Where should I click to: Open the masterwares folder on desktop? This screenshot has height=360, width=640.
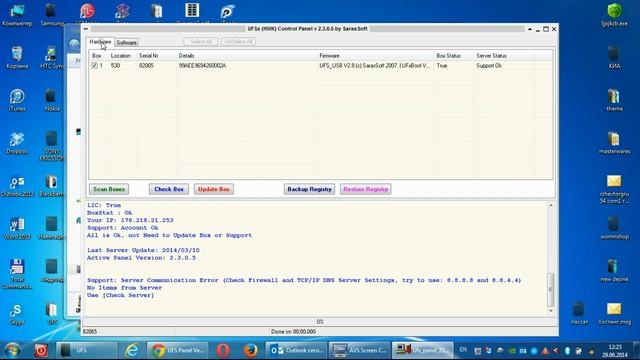[614, 143]
